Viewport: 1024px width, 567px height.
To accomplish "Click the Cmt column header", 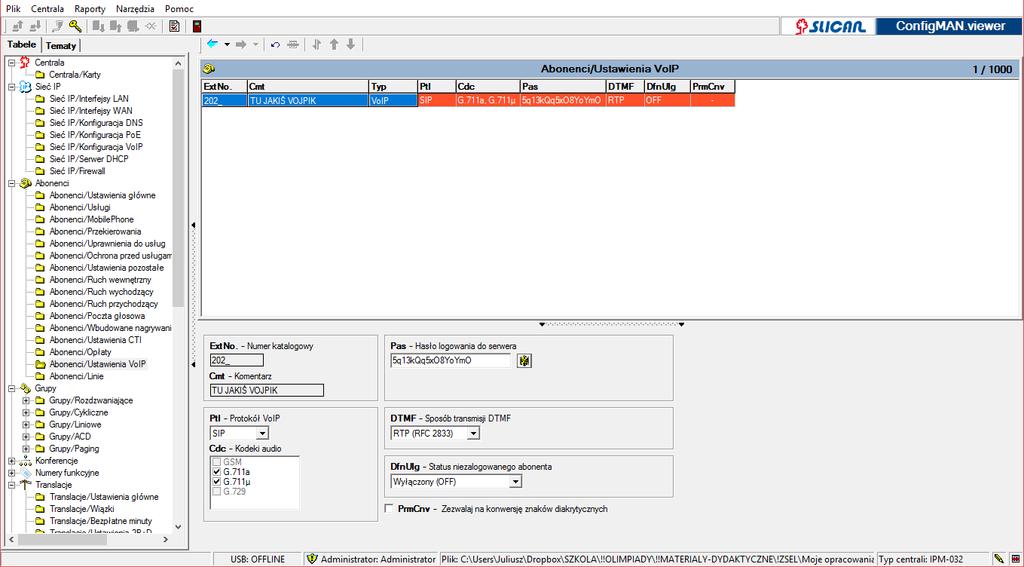I will pos(308,87).
